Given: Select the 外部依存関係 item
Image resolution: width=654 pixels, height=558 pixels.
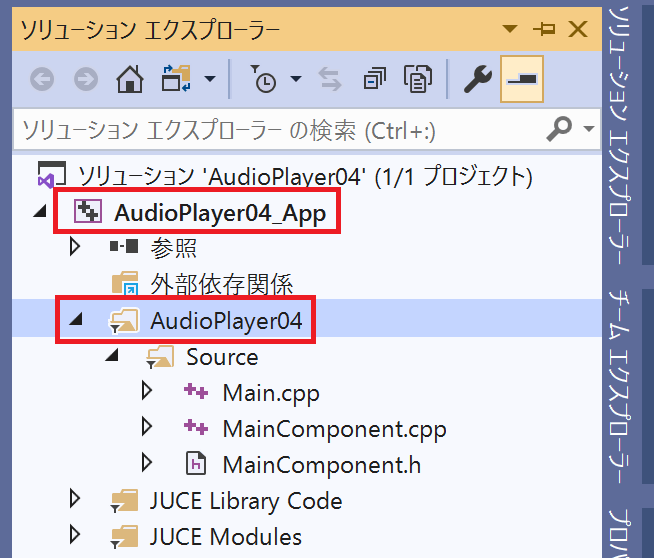Looking at the screenshot, I should 221,284.
